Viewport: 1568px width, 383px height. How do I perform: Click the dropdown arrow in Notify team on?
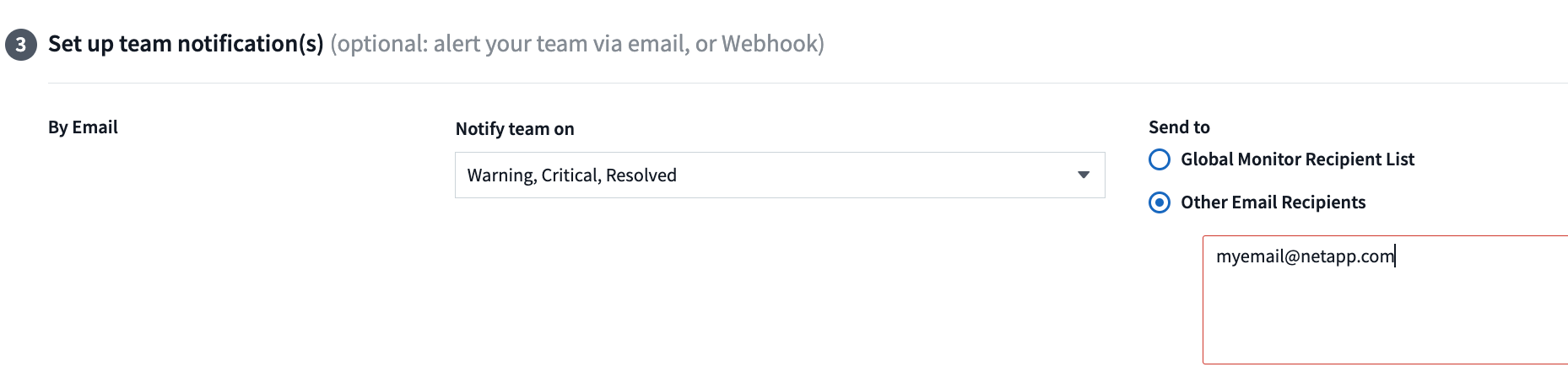point(1084,175)
